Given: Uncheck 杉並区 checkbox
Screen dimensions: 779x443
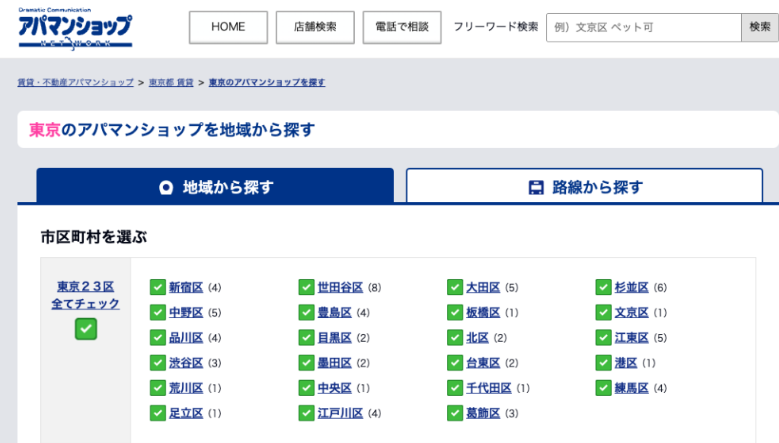Looking at the screenshot, I should [x=603, y=287].
